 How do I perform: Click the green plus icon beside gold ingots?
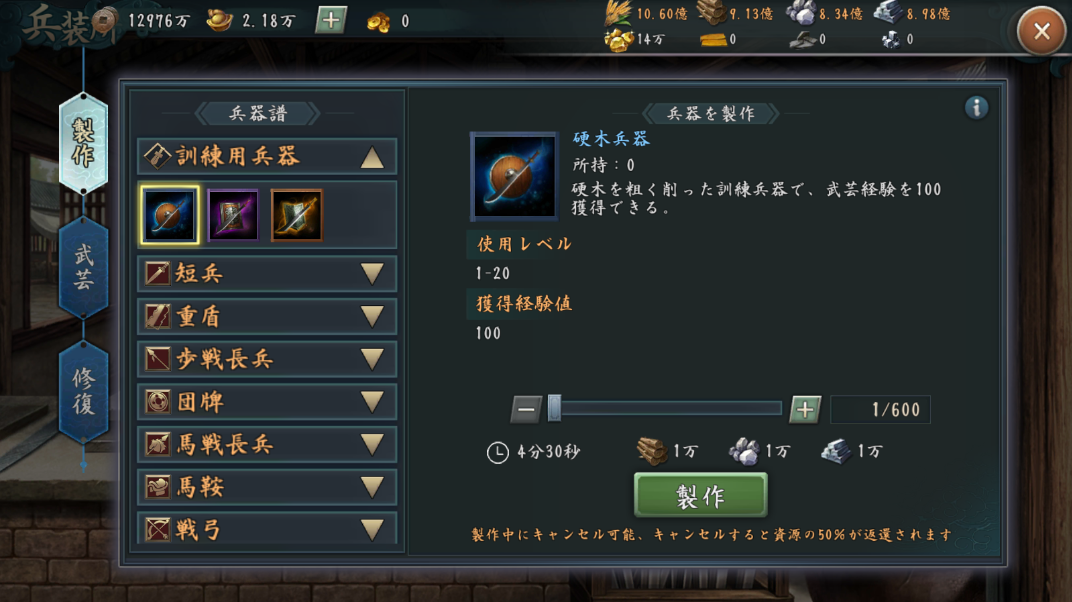click(x=331, y=20)
